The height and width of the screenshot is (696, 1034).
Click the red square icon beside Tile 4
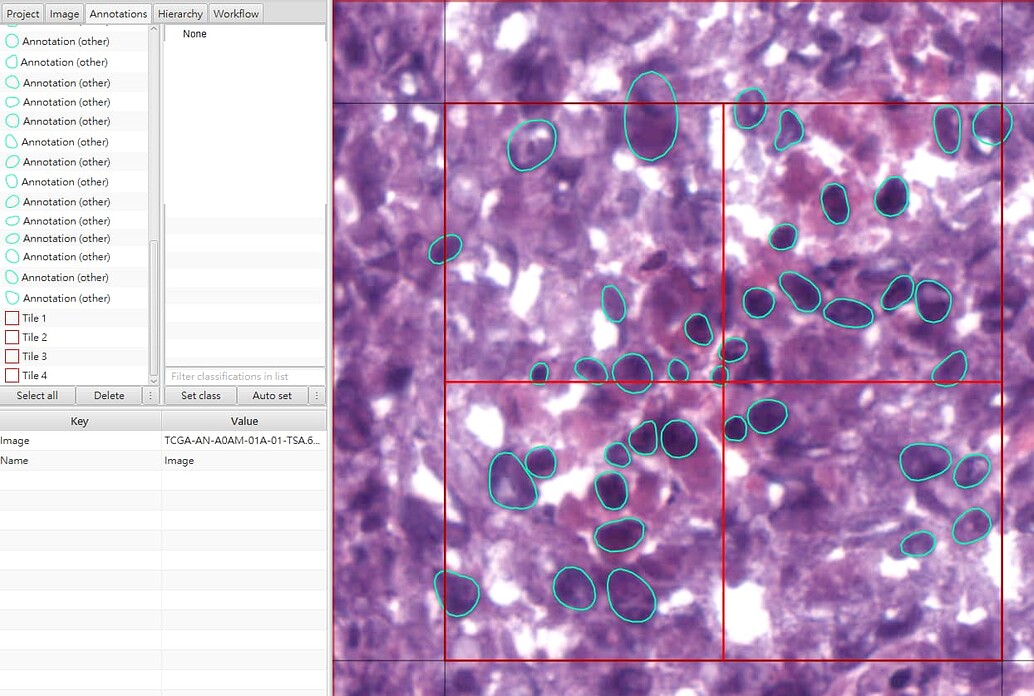tap(11, 375)
